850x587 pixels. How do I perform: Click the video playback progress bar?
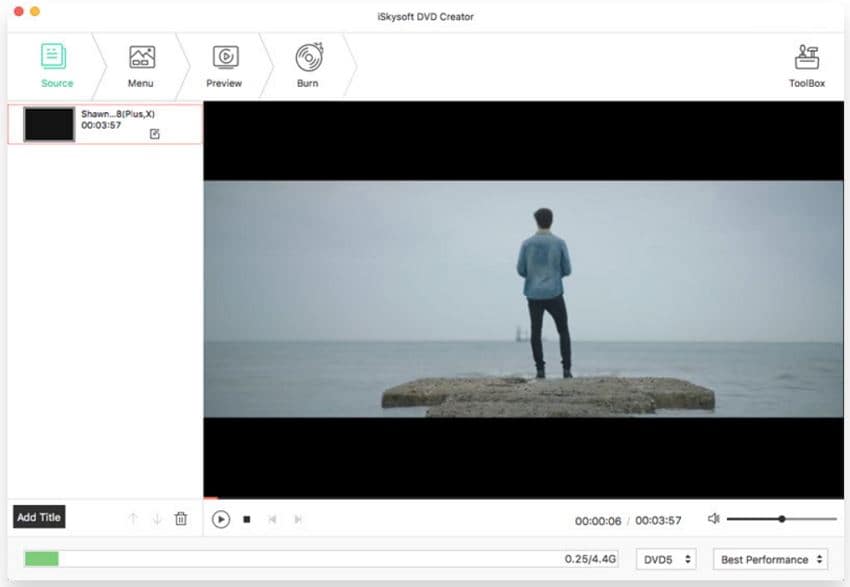pos(524,498)
